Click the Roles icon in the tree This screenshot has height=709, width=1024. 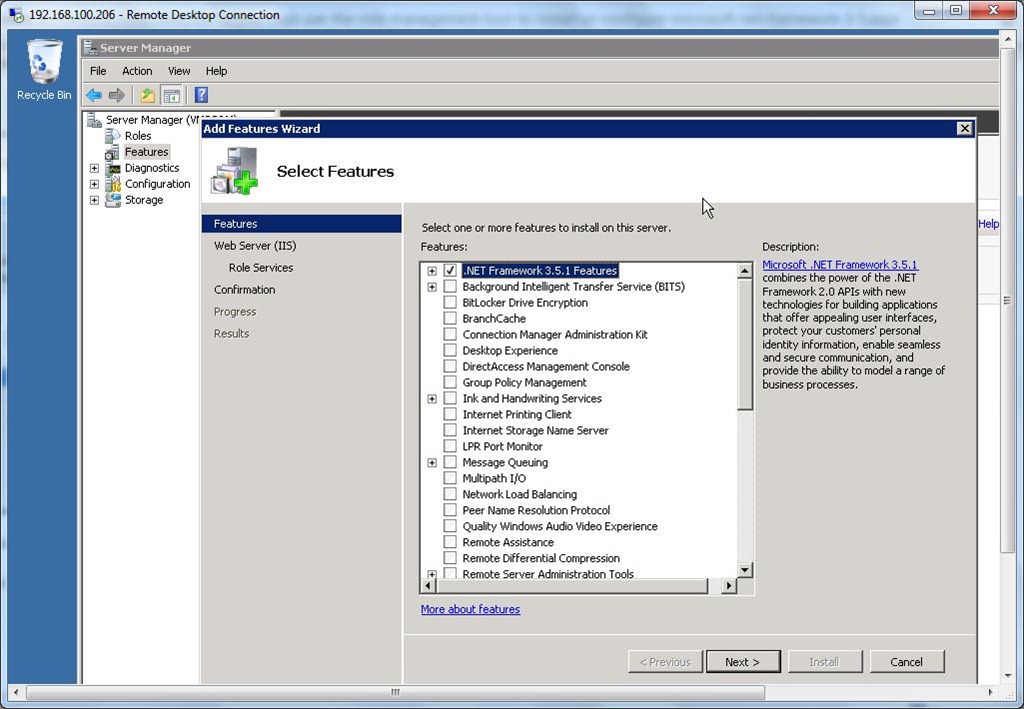(113, 136)
